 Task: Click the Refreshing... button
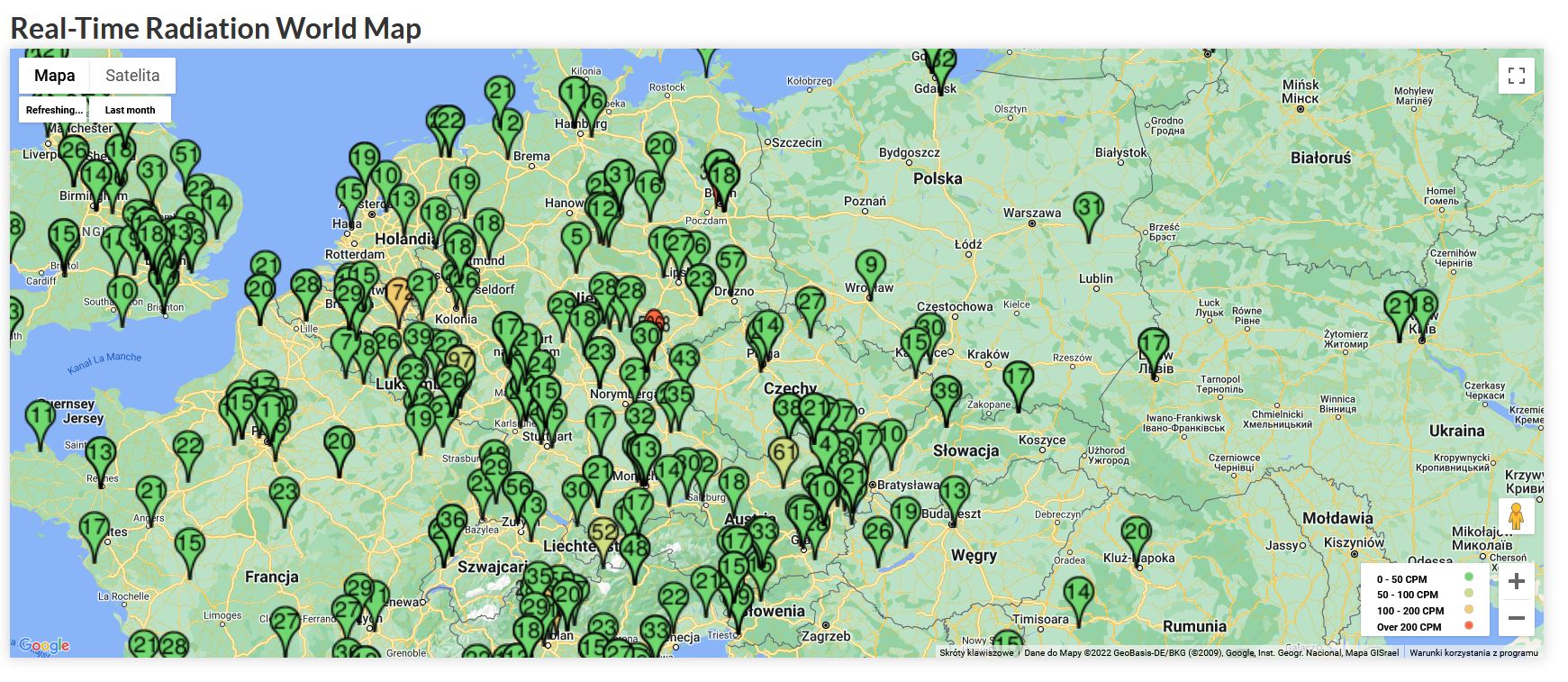pos(53,110)
